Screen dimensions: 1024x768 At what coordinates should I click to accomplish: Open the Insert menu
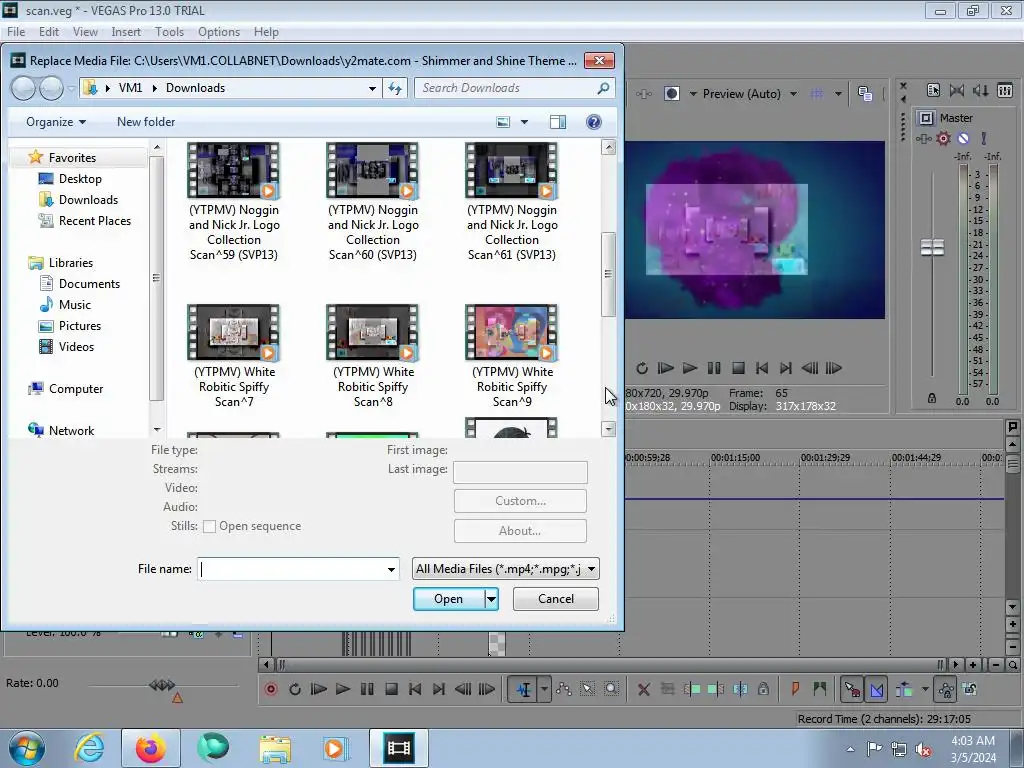coord(126,32)
